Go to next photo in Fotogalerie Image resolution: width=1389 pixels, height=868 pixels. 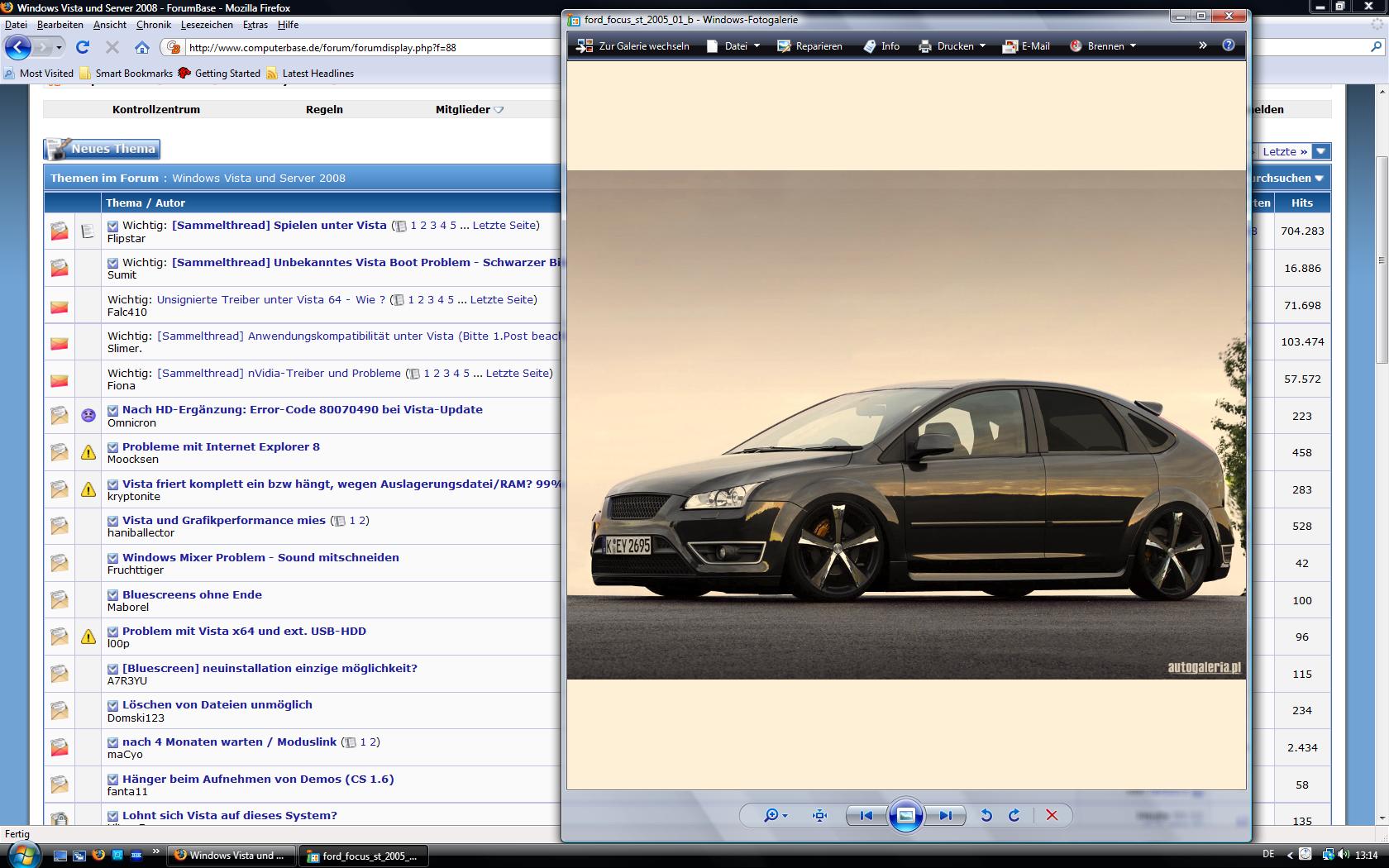945,815
